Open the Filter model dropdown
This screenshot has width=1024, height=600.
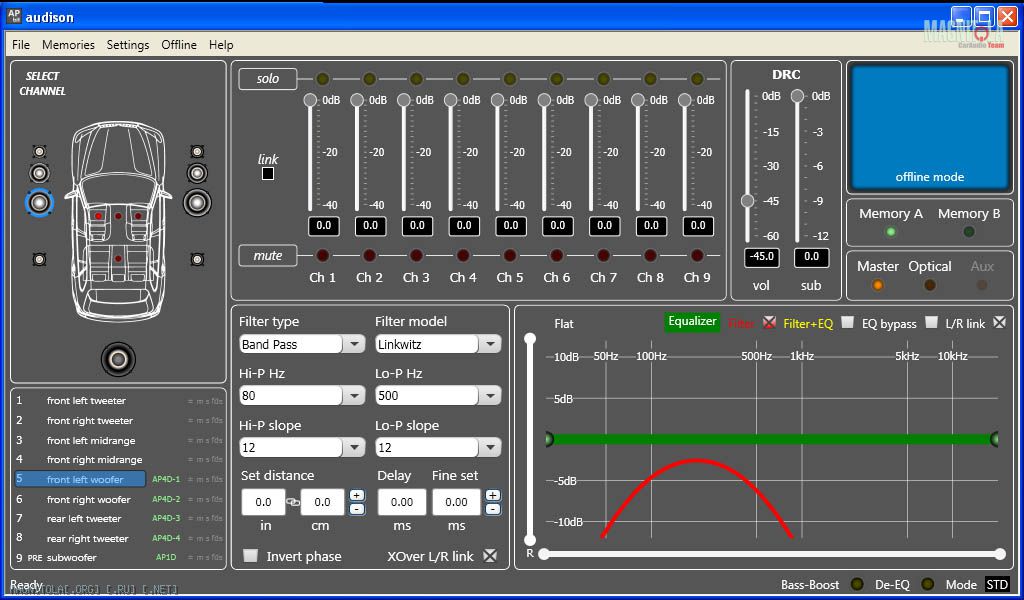point(490,344)
